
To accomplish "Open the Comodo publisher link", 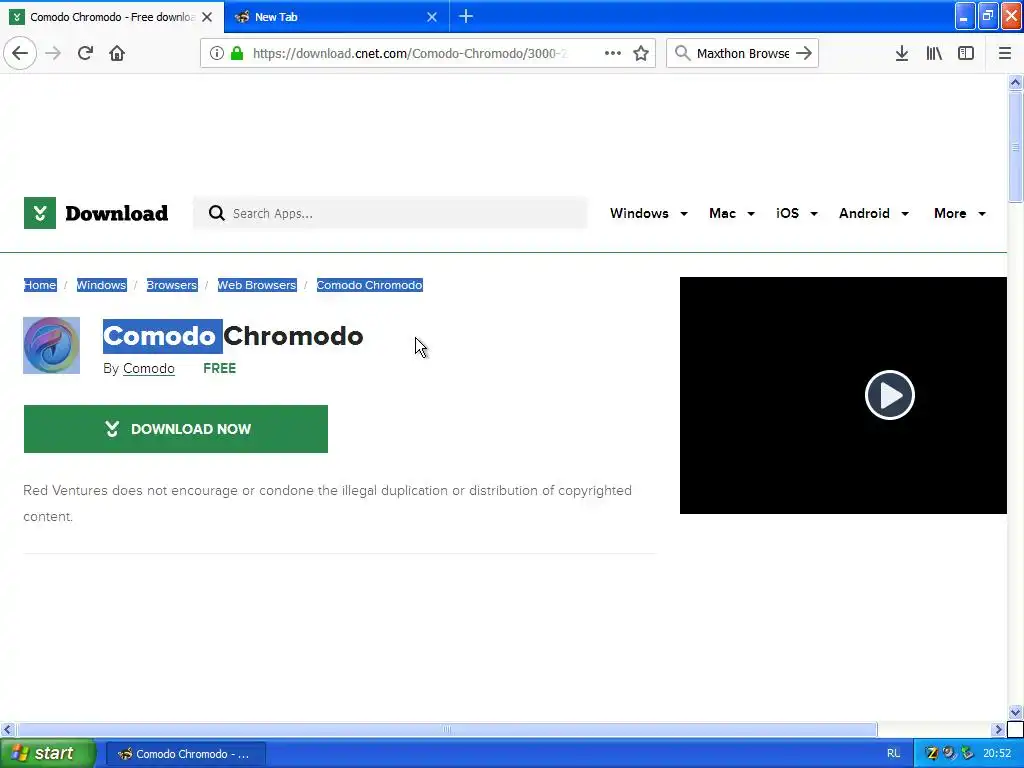I will click(149, 368).
